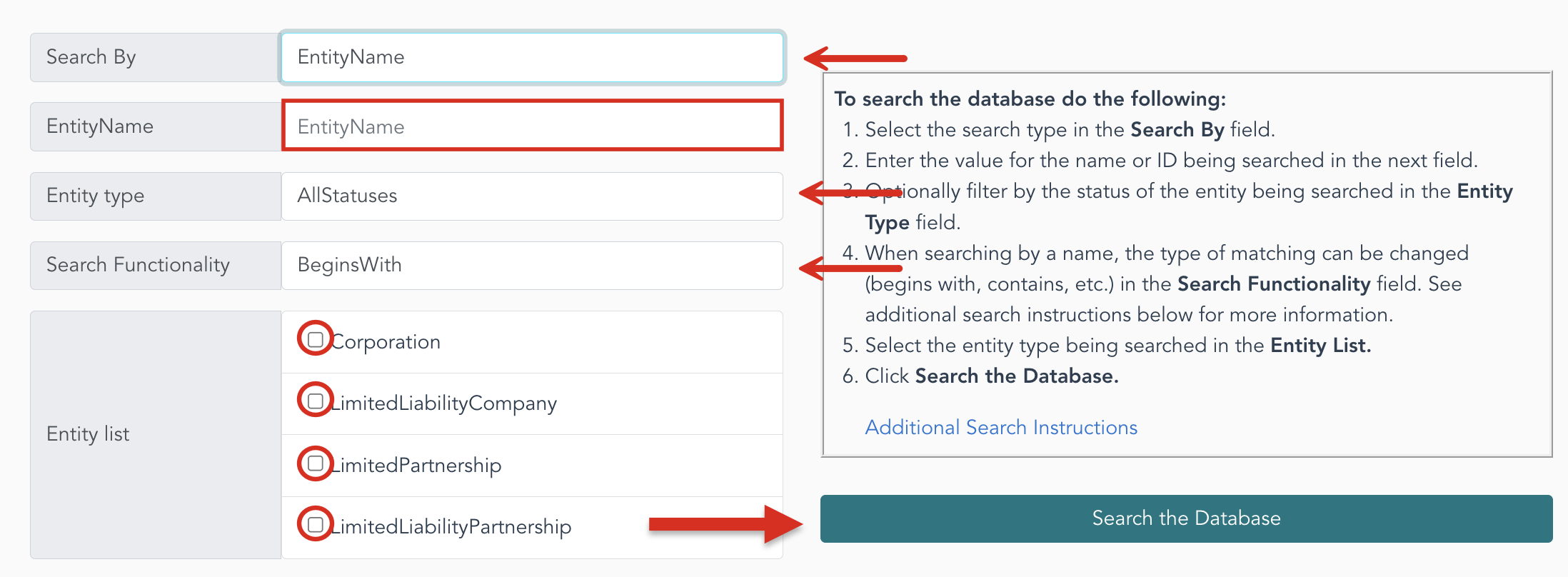Click the Entity list label cell

[156, 434]
